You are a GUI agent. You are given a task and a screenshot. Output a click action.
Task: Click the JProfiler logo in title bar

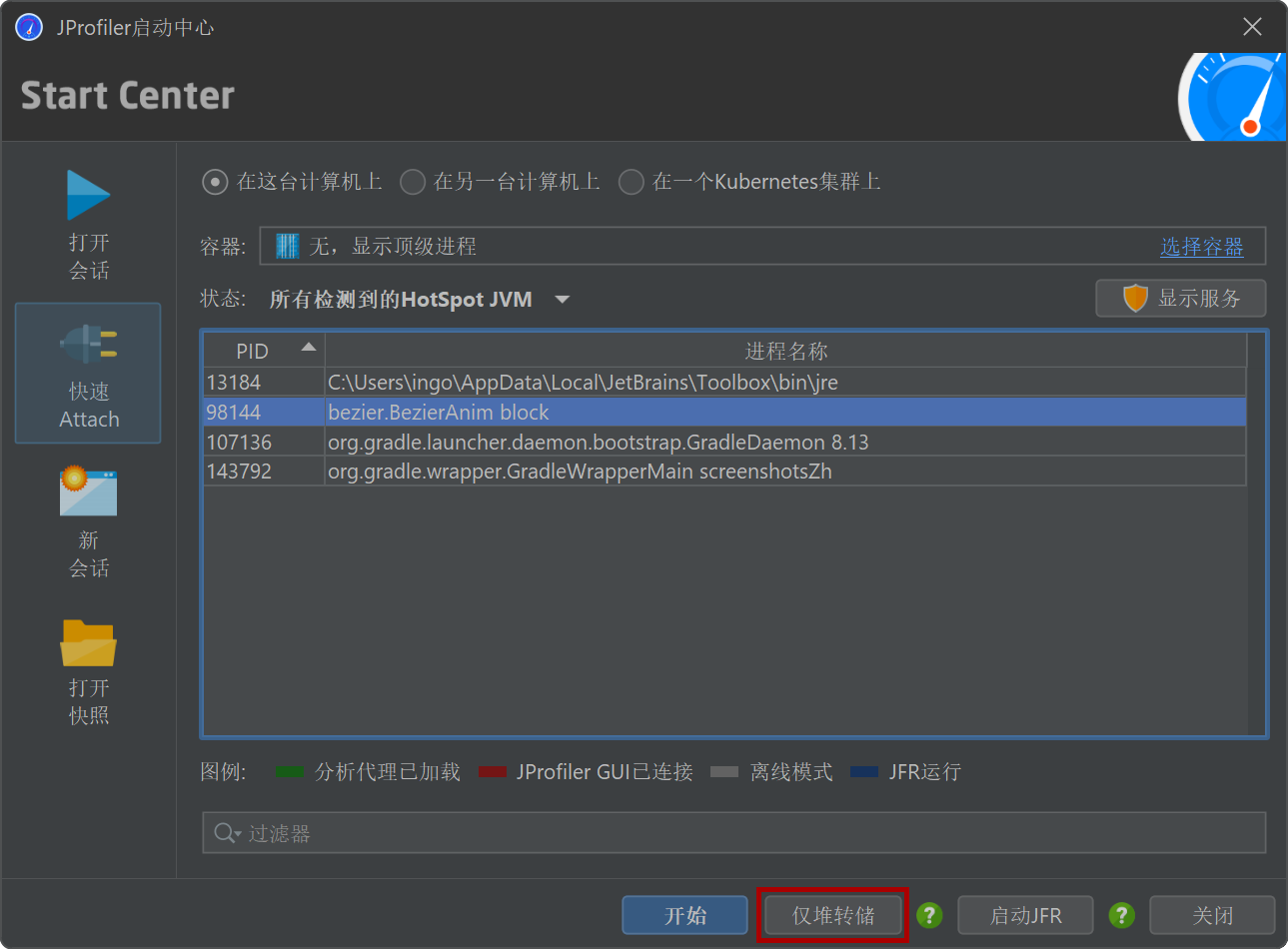29,27
